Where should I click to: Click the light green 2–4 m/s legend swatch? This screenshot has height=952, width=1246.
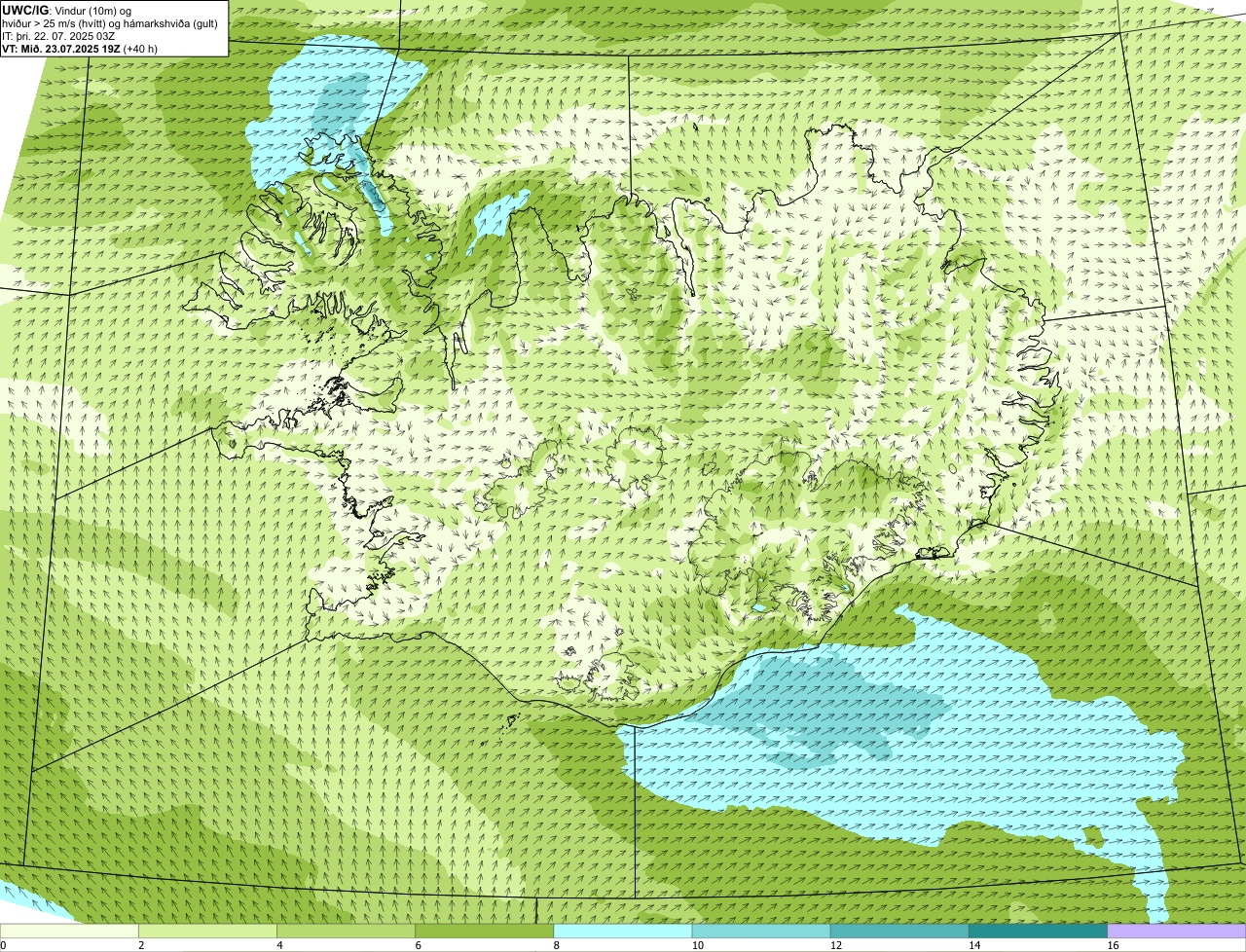[x=207, y=931]
